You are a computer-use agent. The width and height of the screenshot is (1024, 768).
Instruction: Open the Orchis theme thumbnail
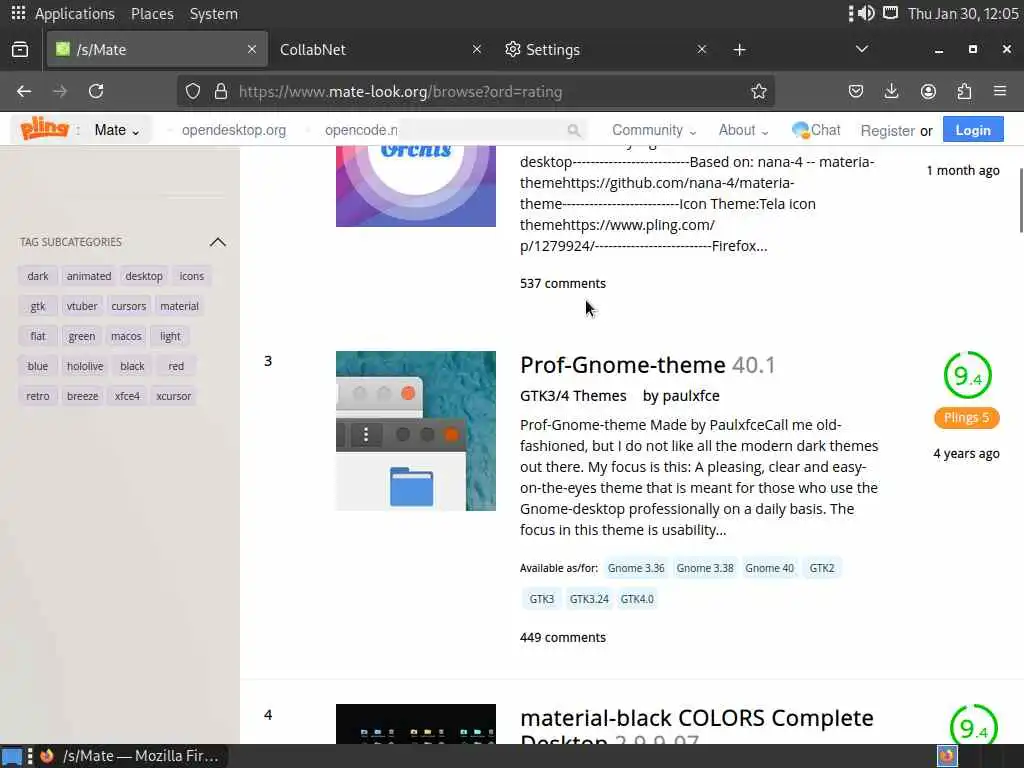[415, 186]
